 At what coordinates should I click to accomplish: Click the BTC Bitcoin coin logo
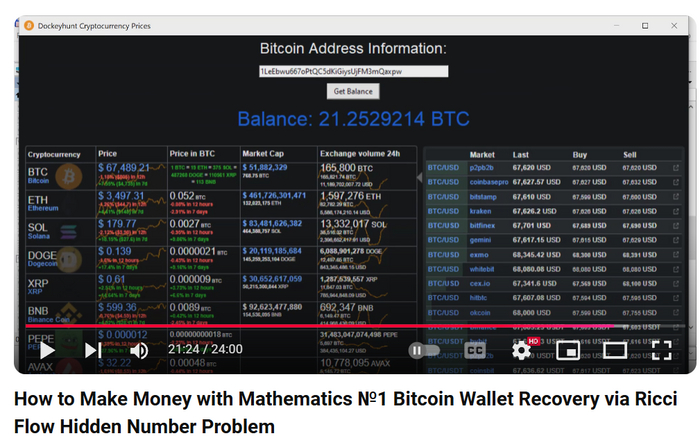[69, 176]
